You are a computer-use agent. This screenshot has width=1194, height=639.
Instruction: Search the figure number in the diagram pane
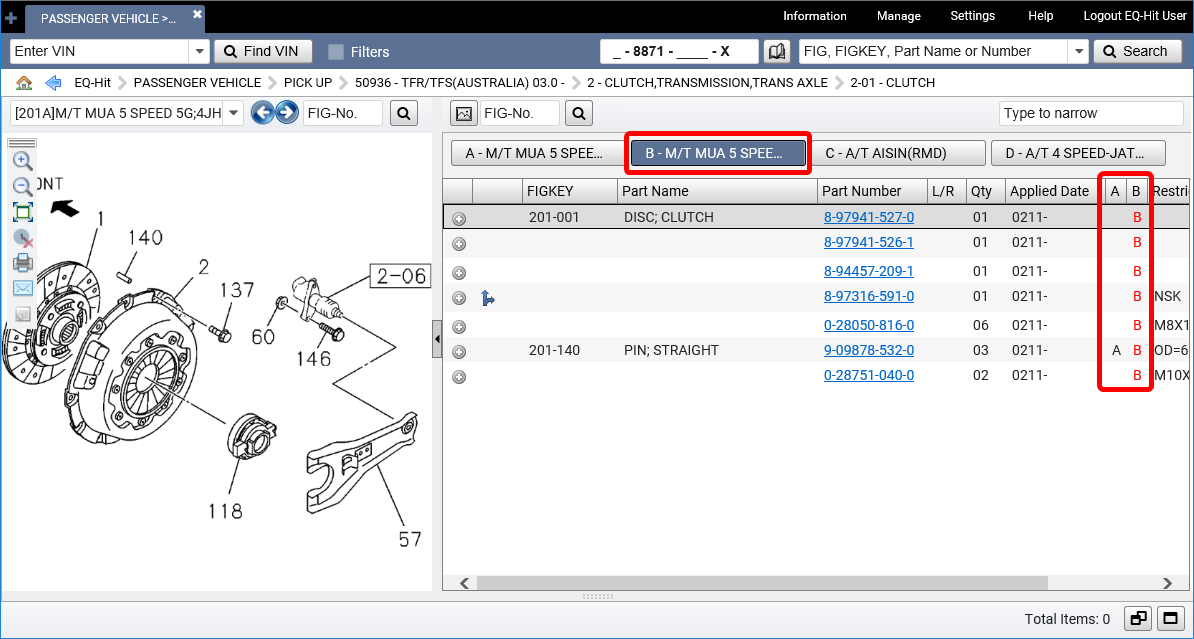[x=404, y=113]
